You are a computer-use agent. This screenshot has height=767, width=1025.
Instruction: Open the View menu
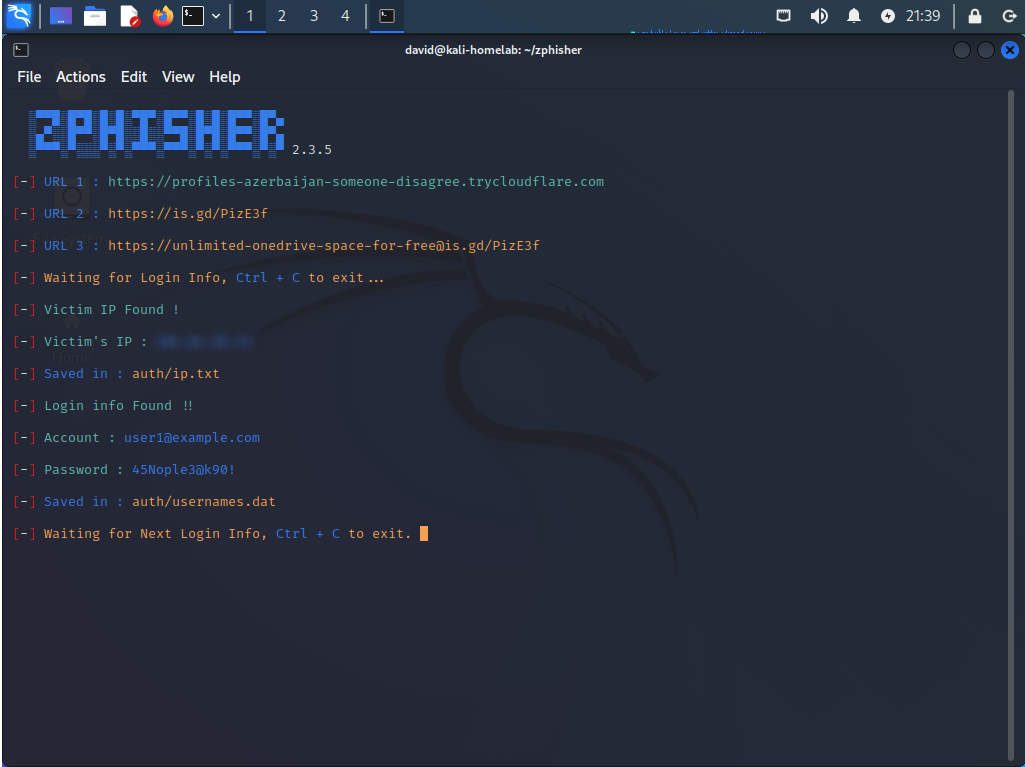[178, 77]
